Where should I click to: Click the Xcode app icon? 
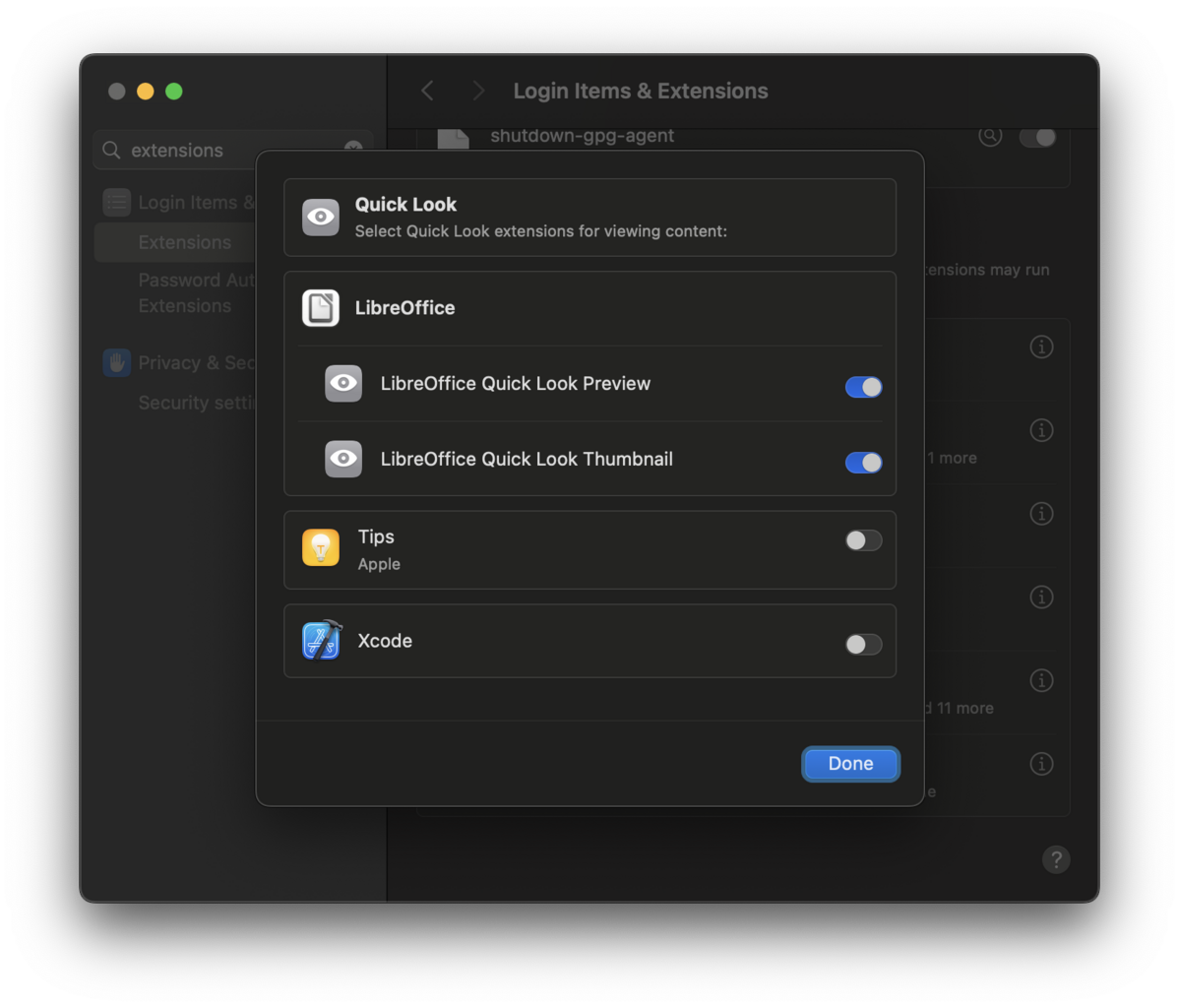[x=320, y=641]
